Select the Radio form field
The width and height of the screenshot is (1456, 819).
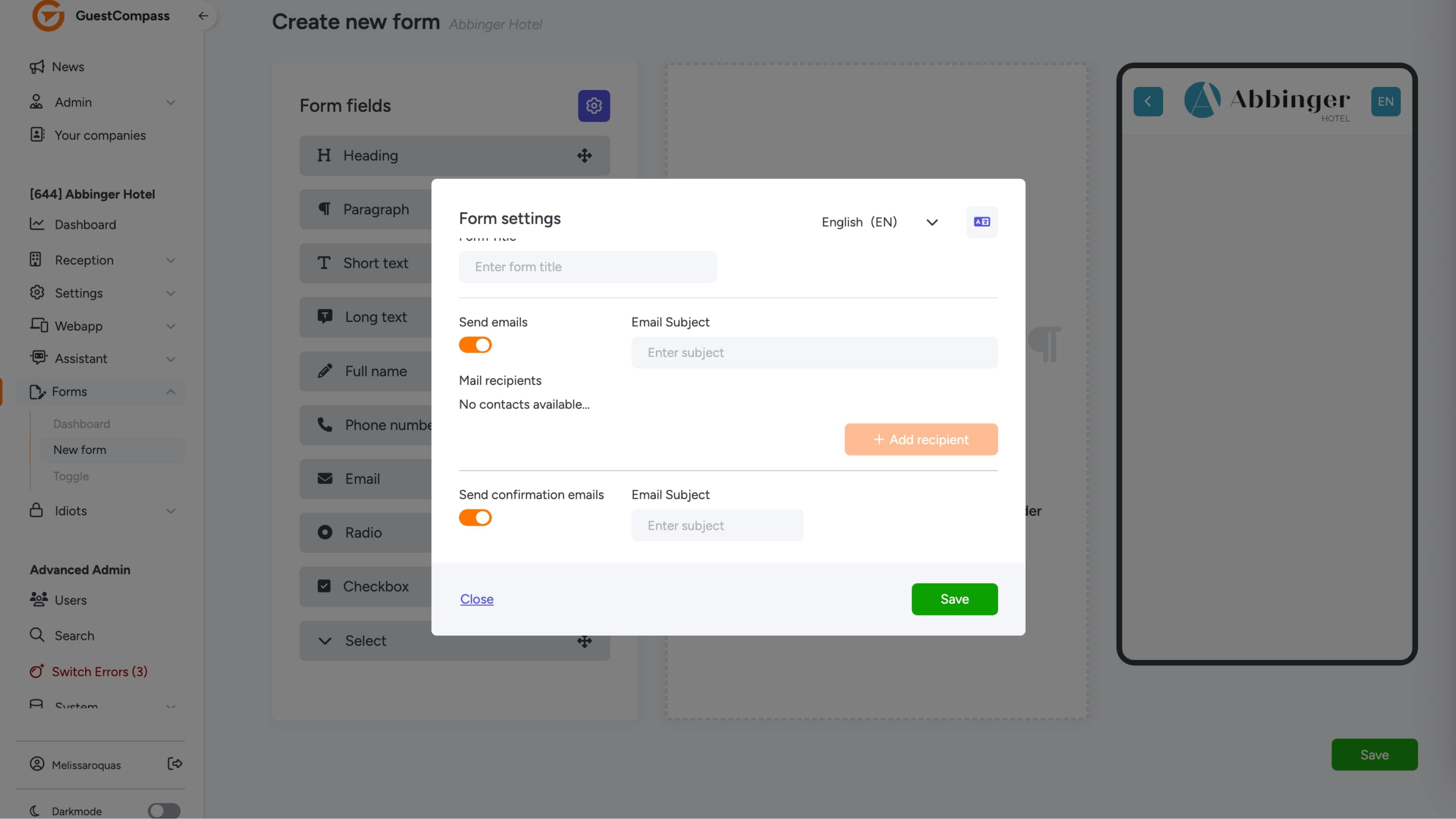pyautogui.click(x=366, y=532)
